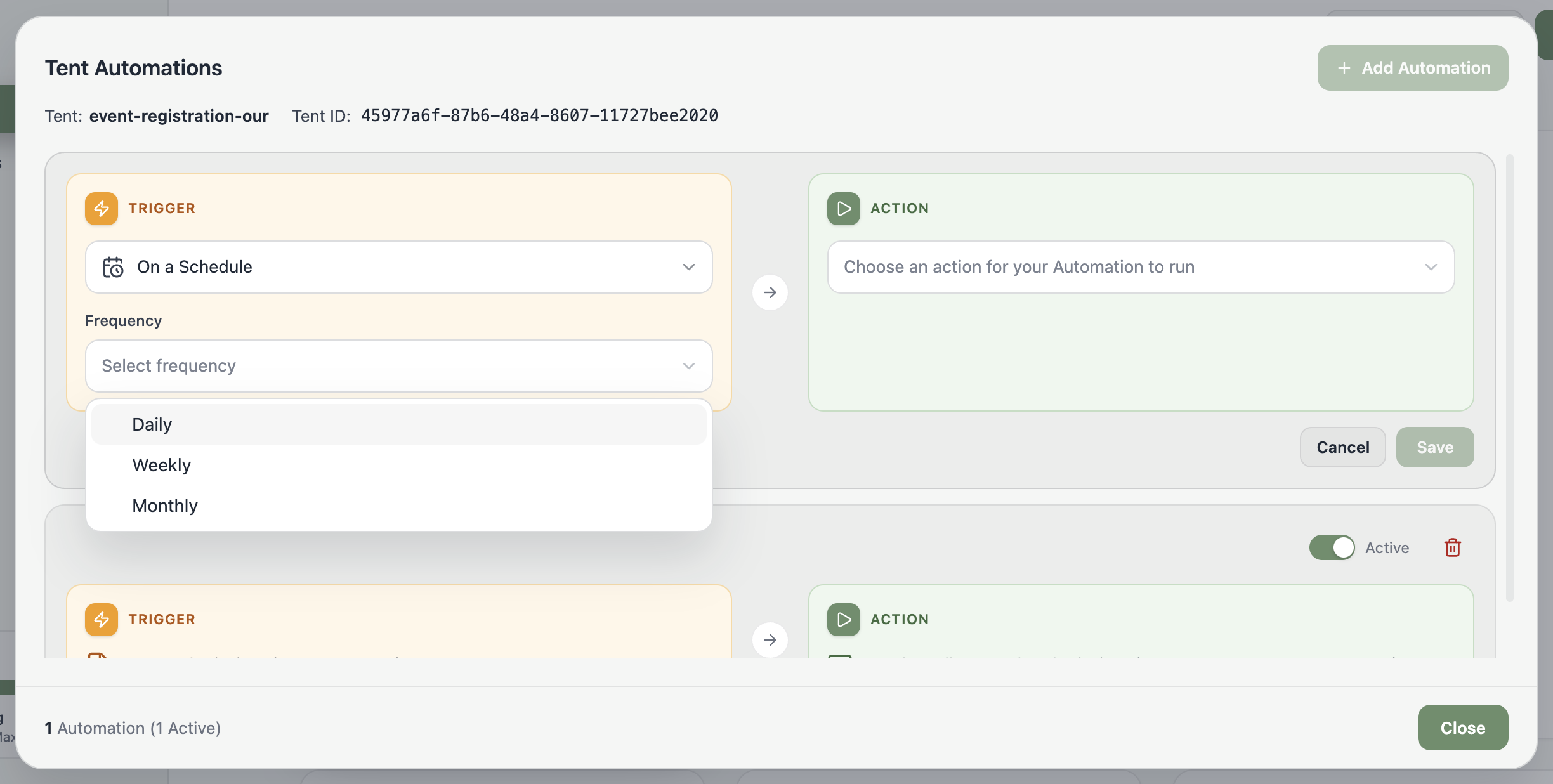Select Daily frequency option

point(399,424)
